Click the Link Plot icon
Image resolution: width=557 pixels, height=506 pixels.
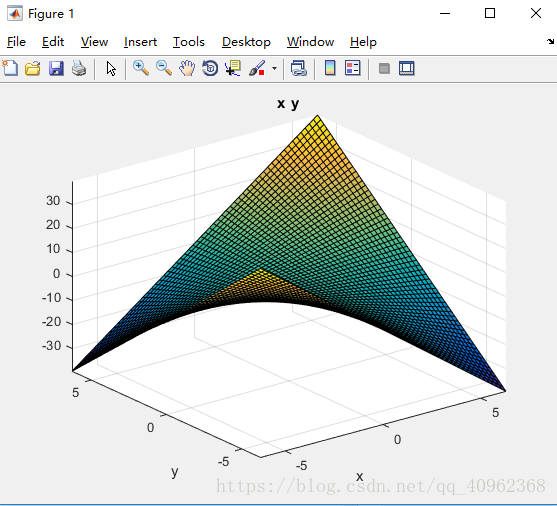pyautogui.click(x=299, y=68)
